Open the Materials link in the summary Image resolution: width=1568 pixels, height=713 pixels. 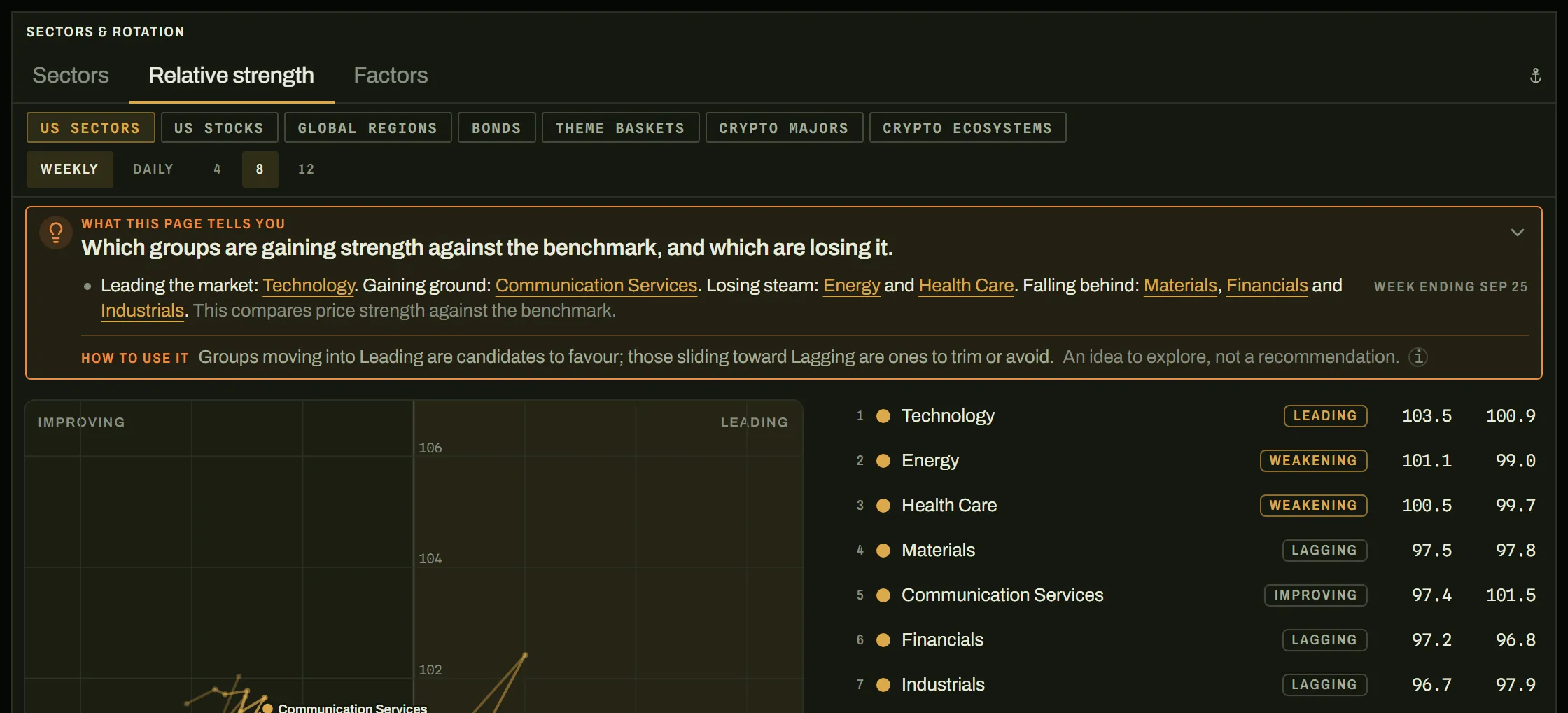[1180, 286]
